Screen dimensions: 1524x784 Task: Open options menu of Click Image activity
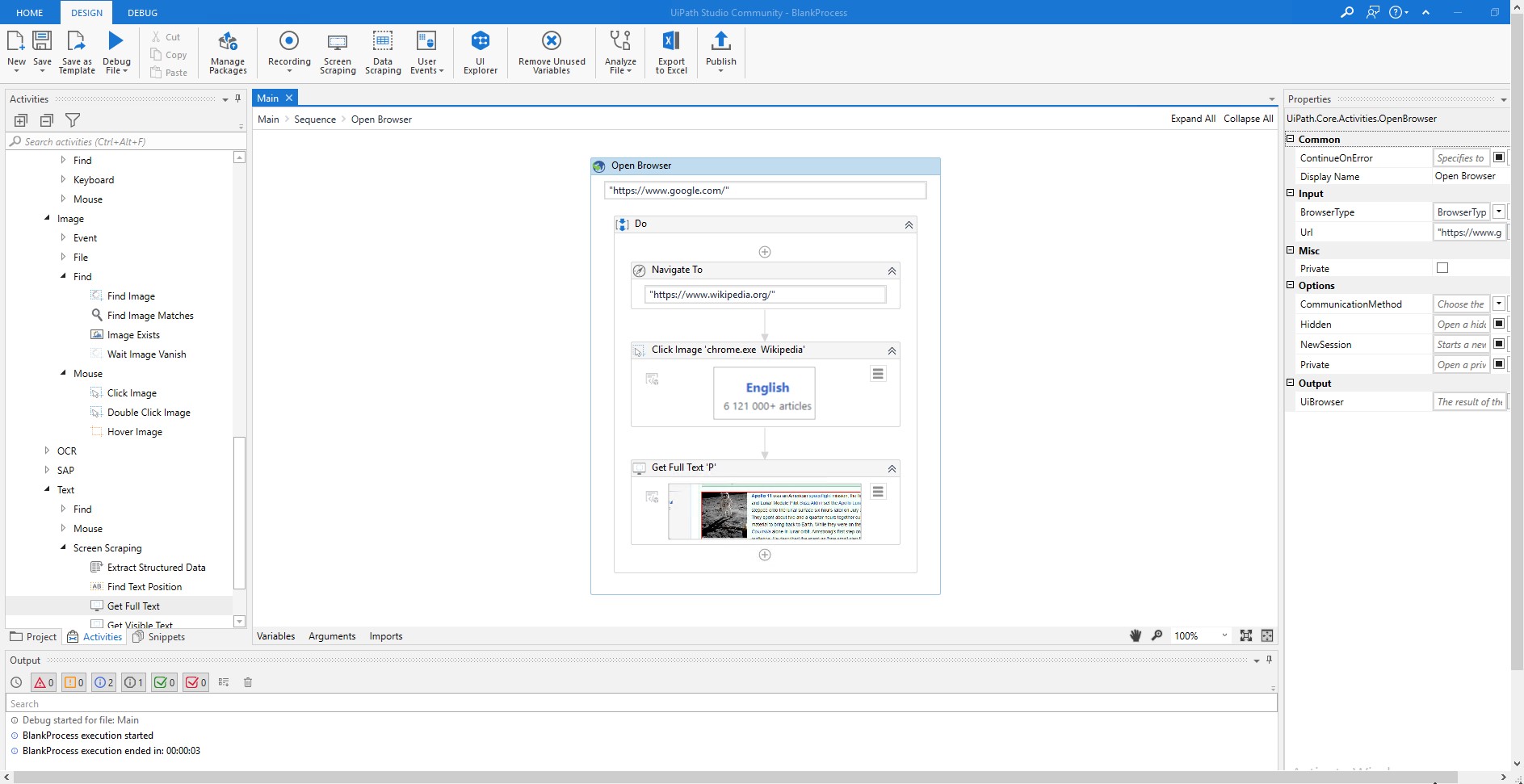878,374
